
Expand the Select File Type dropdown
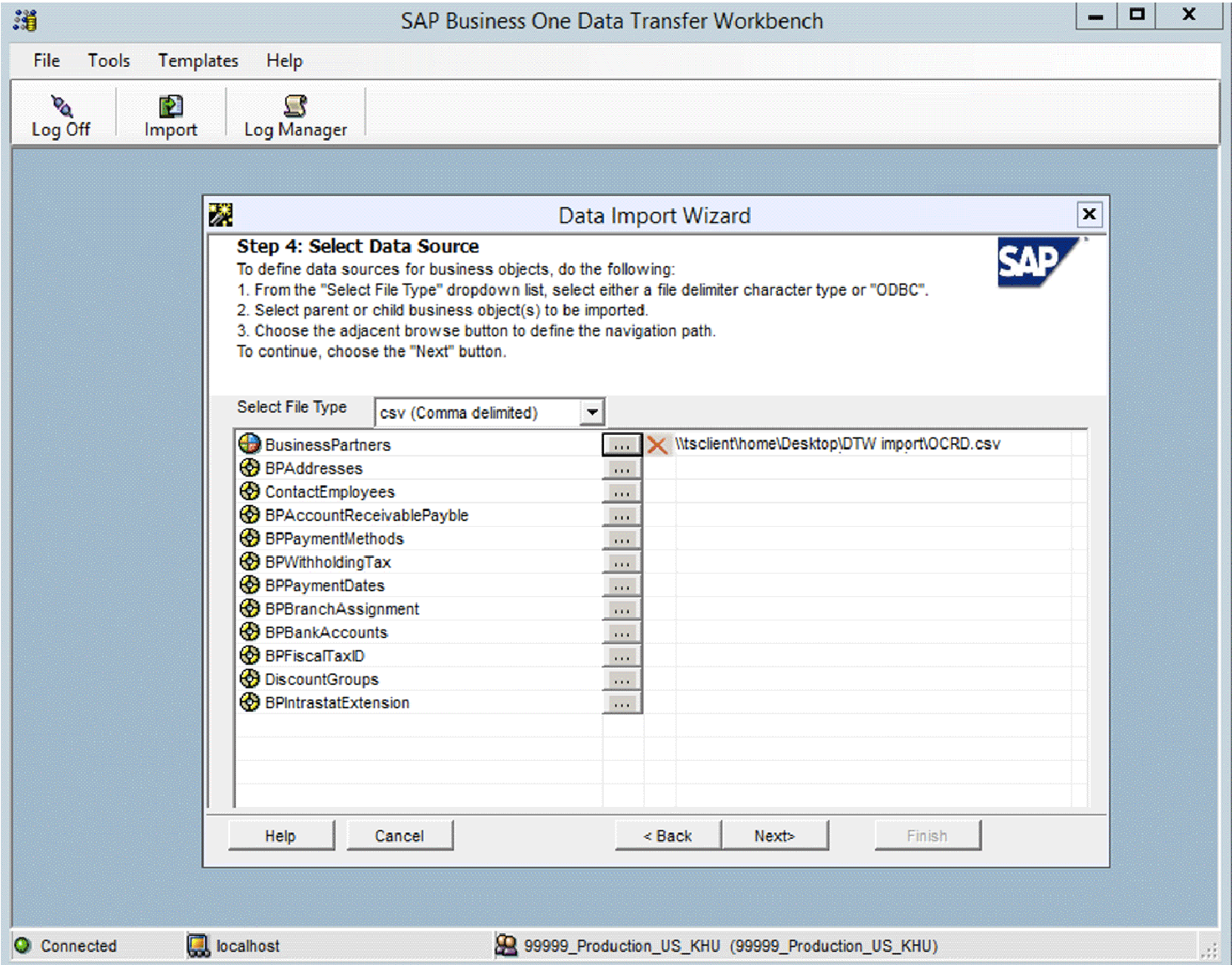pyautogui.click(x=592, y=412)
